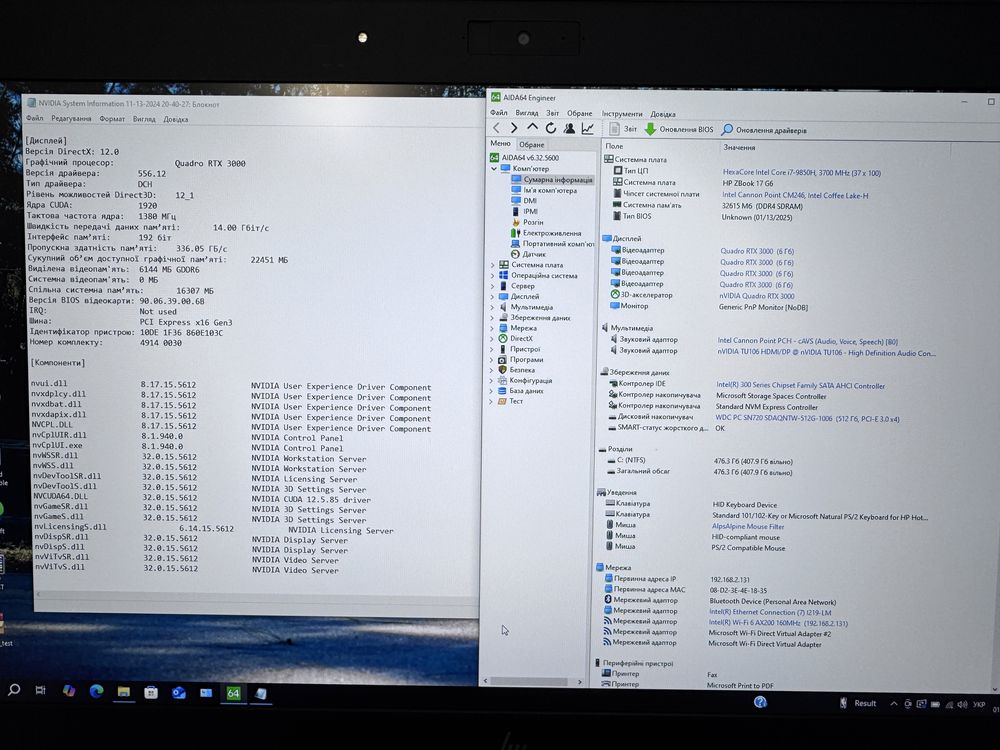
Task: Expand the Мережа tree node
Action: click(x=492, y=328)
